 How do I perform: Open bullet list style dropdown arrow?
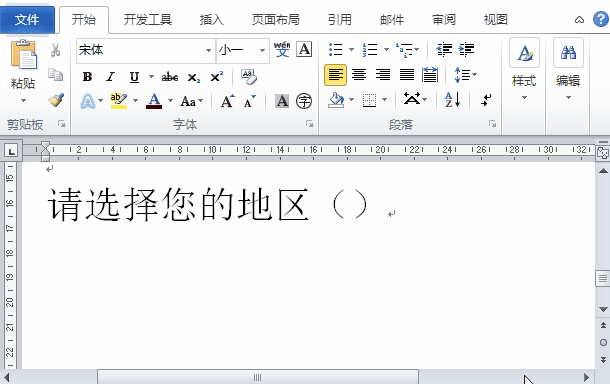351,49
